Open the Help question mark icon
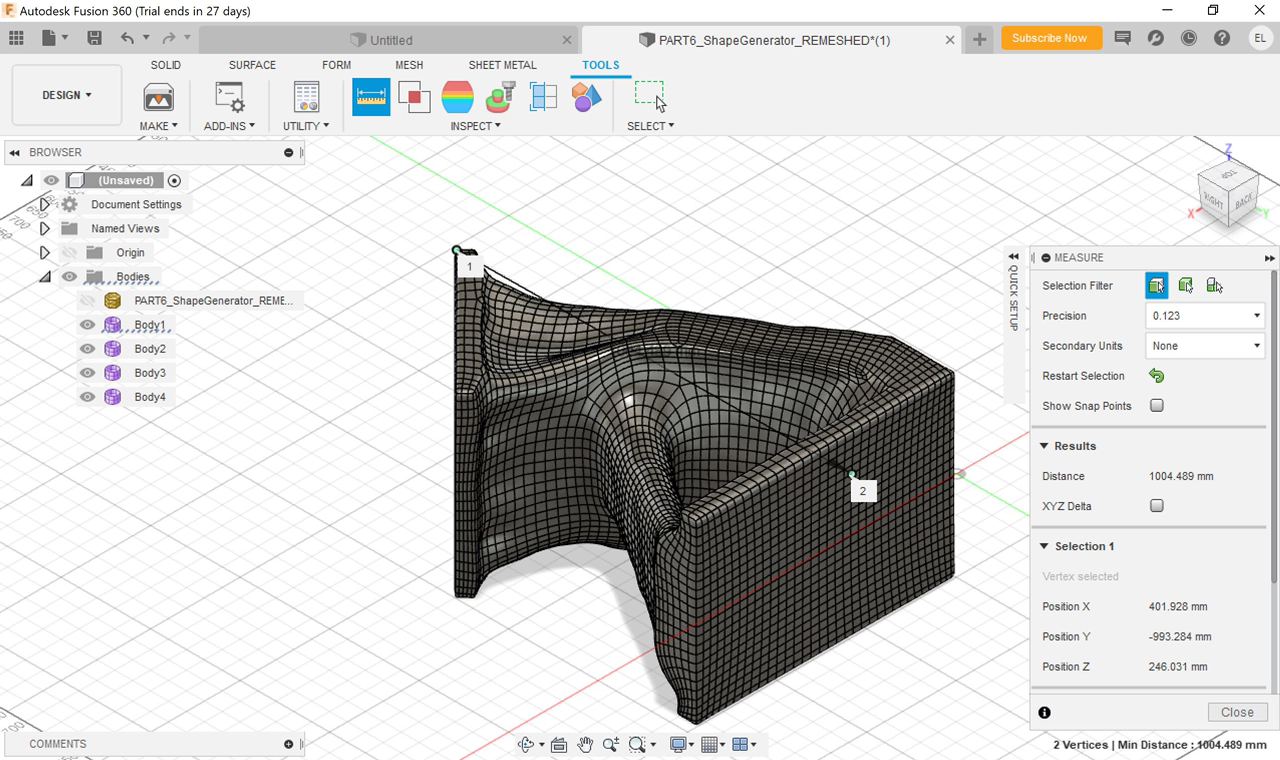Screen dimensions: 1280x760 tap(1221, 38)
